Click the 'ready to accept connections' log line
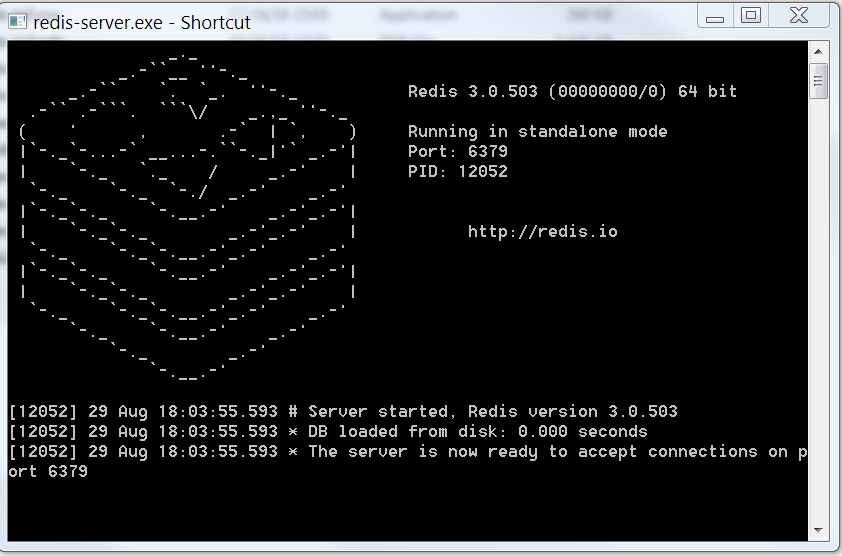842x556 pixels. pos(408,452)
